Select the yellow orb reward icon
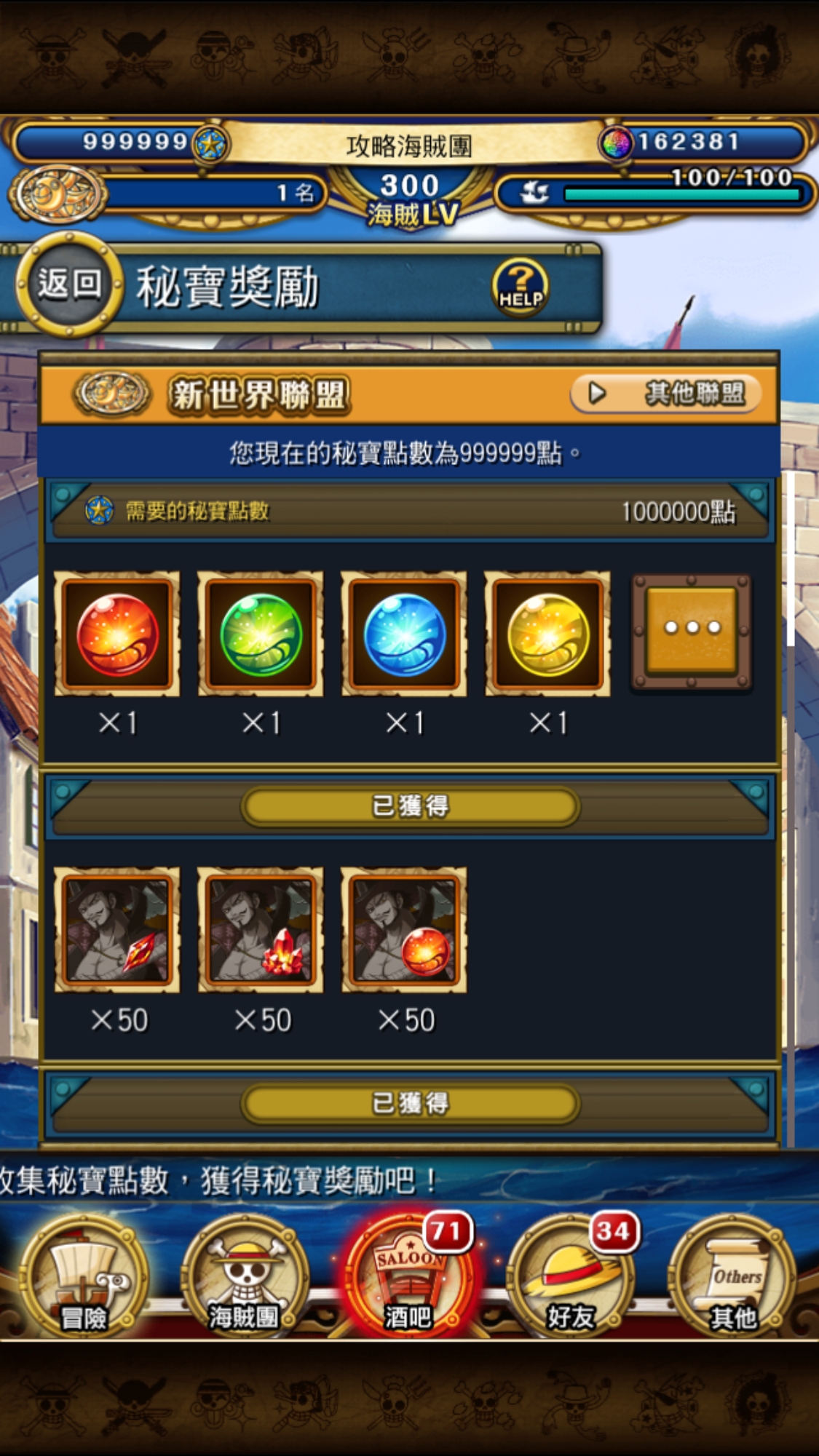Screen dimensions: 819x1456 coord(547,634)
